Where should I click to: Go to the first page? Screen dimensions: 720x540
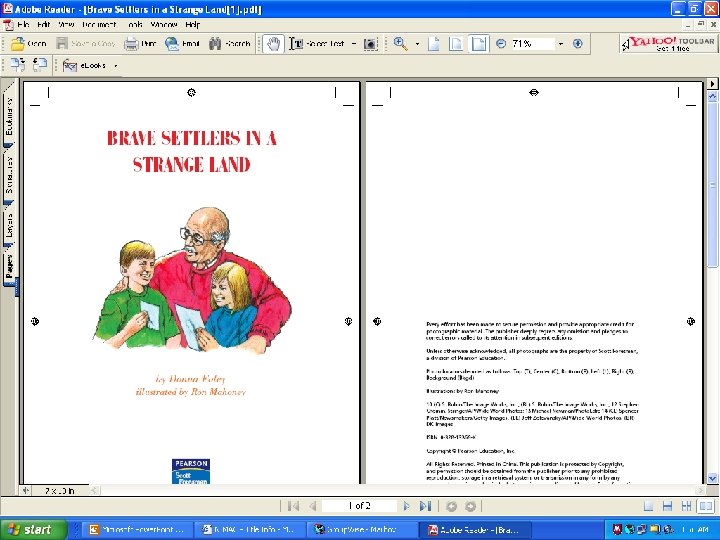point(293,506)
